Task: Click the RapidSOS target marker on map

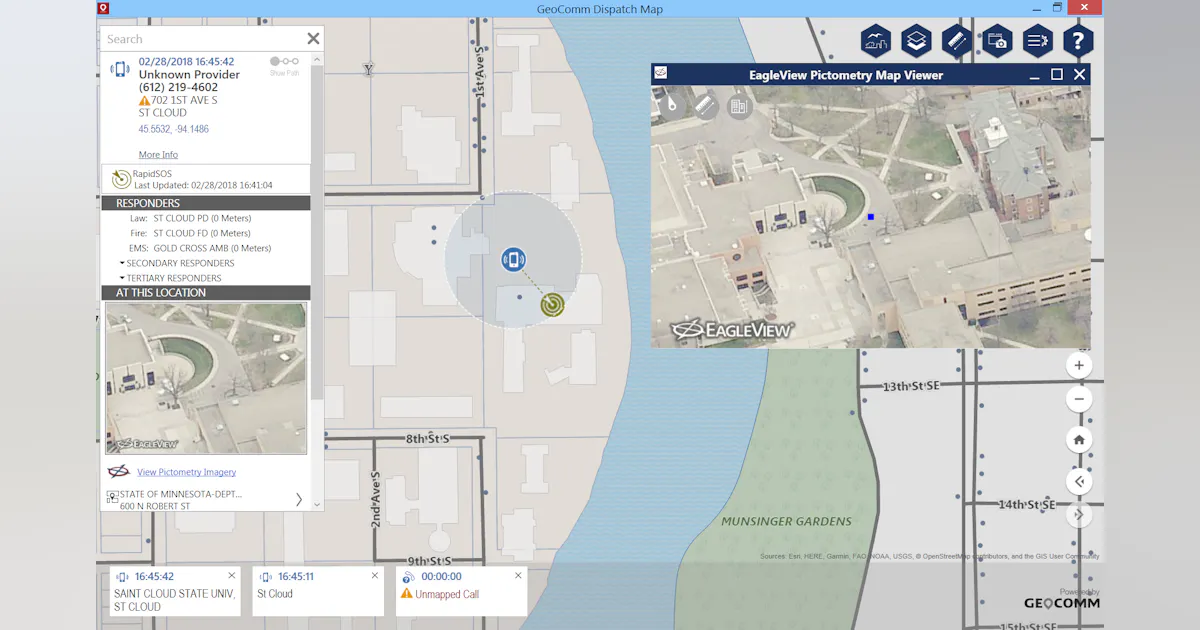Action: click(x=552, y=304)
